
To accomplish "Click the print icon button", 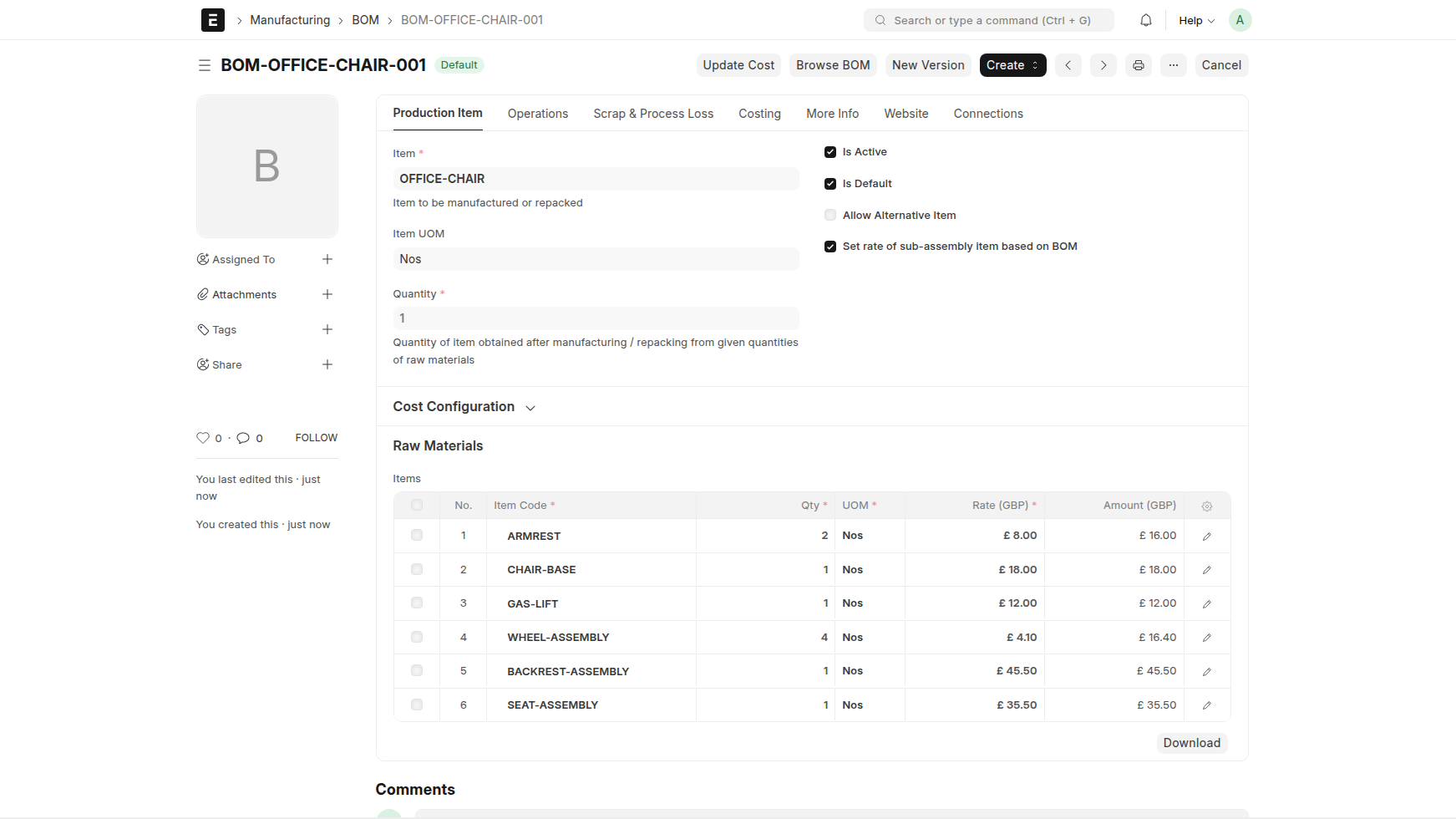I will click(1138, 65).
